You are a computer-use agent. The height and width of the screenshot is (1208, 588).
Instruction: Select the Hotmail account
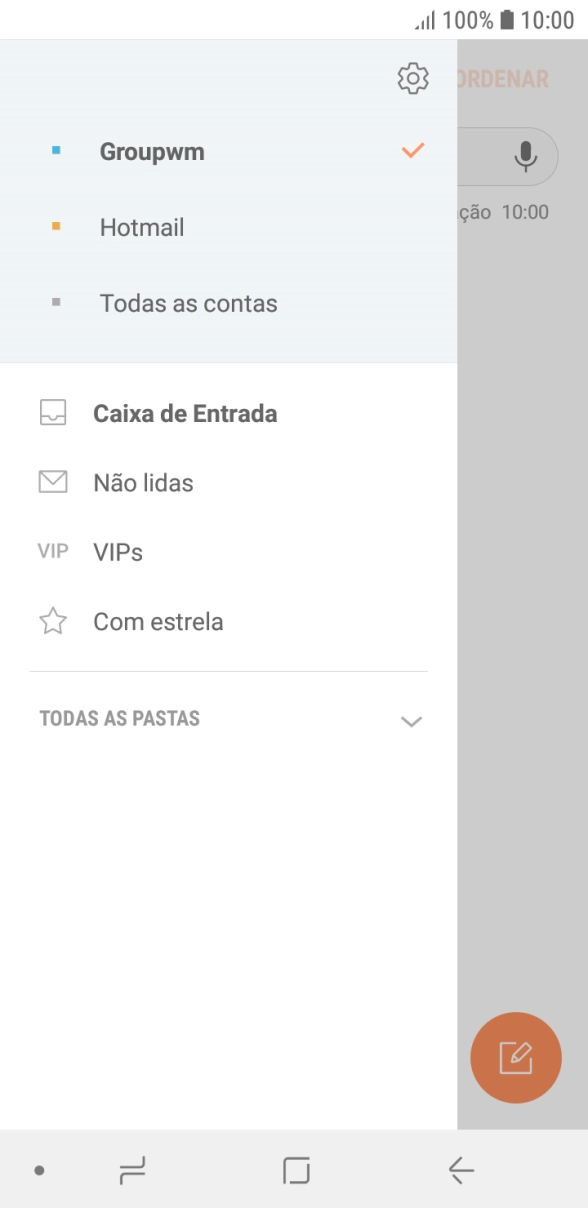pos(141,226)
